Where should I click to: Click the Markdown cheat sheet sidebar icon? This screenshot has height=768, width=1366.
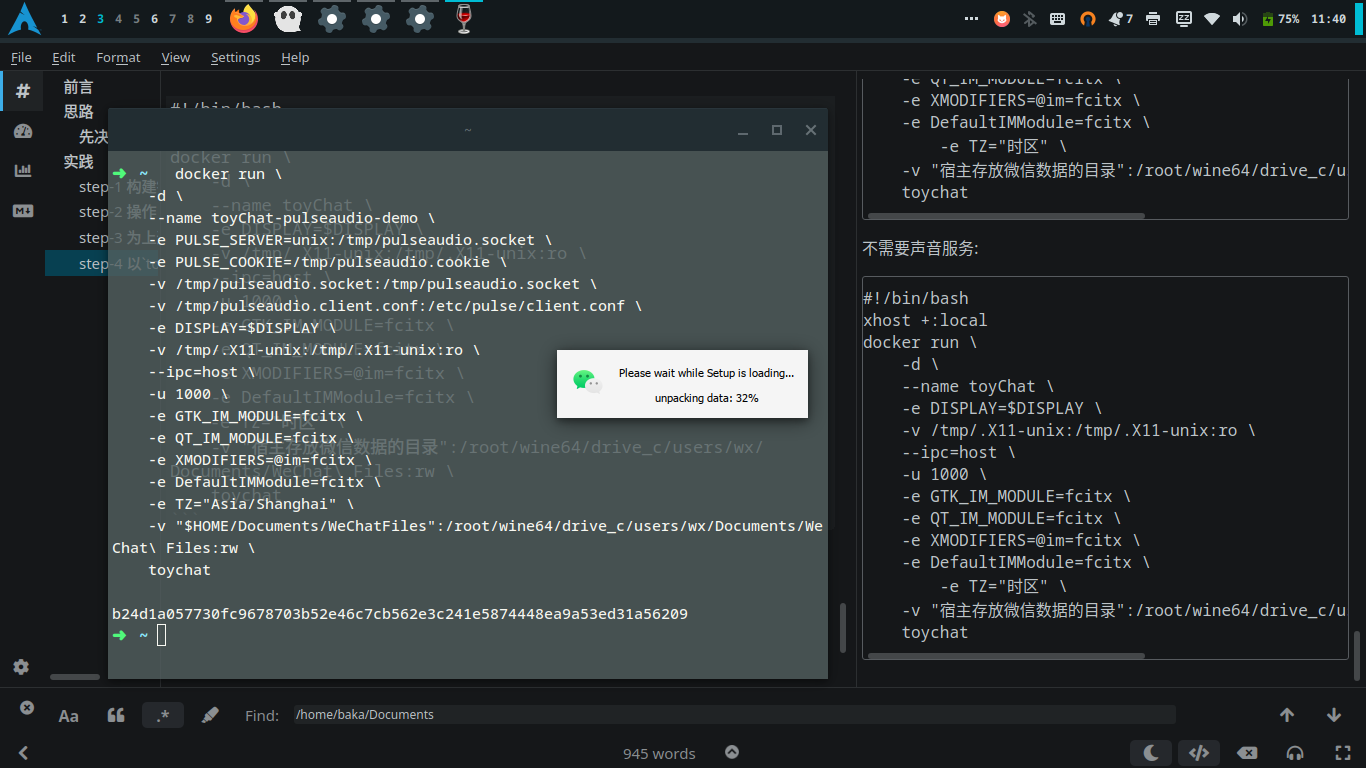click(22, 211)
